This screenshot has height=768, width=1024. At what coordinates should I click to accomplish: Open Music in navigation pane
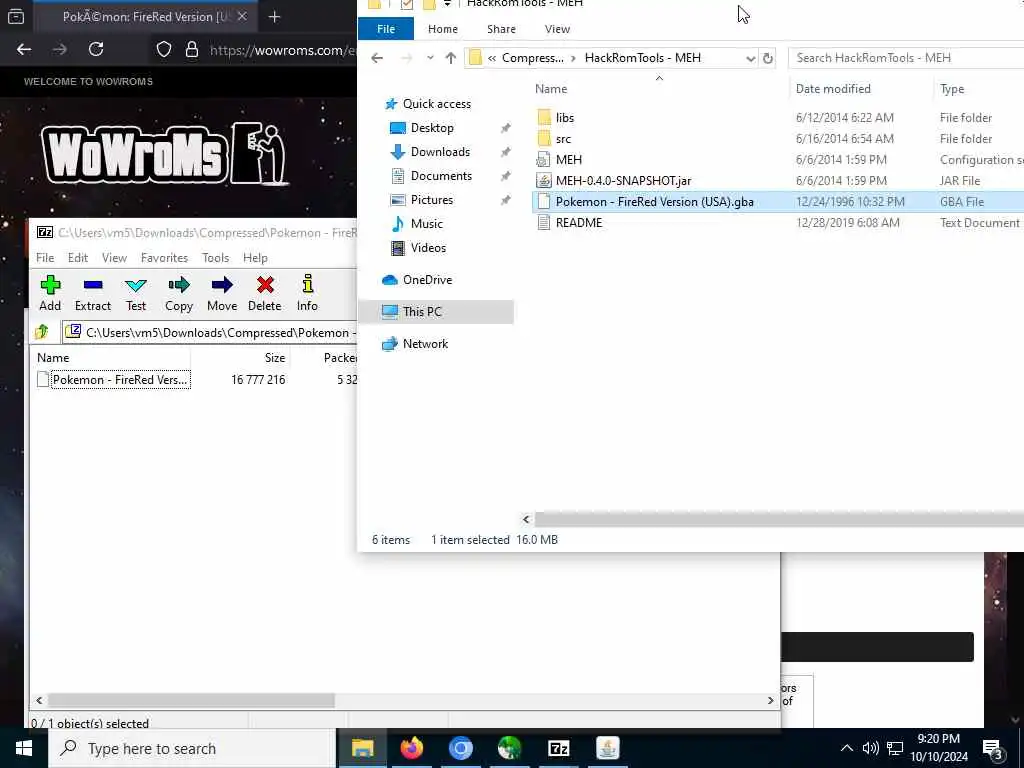(x=426, y=224)
